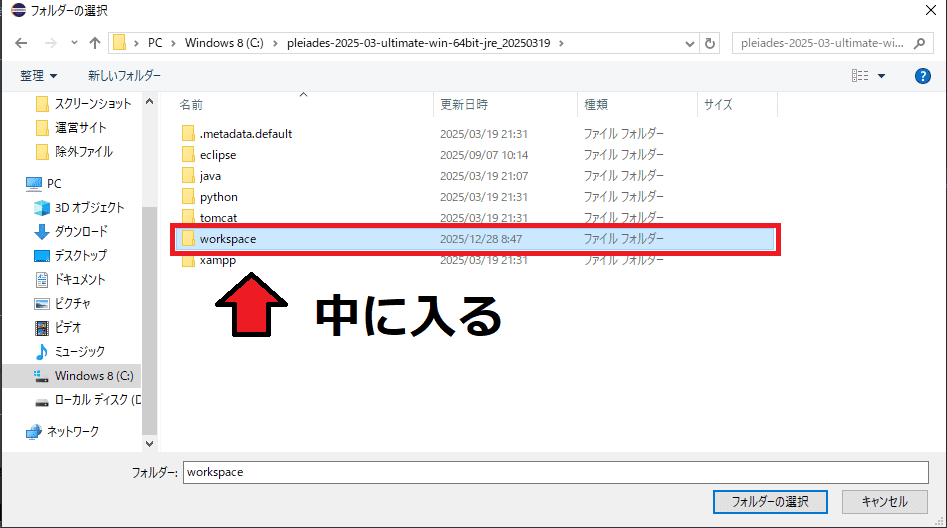
Task: Go up one folder level arrow
Action: click(x=95, y=43)
